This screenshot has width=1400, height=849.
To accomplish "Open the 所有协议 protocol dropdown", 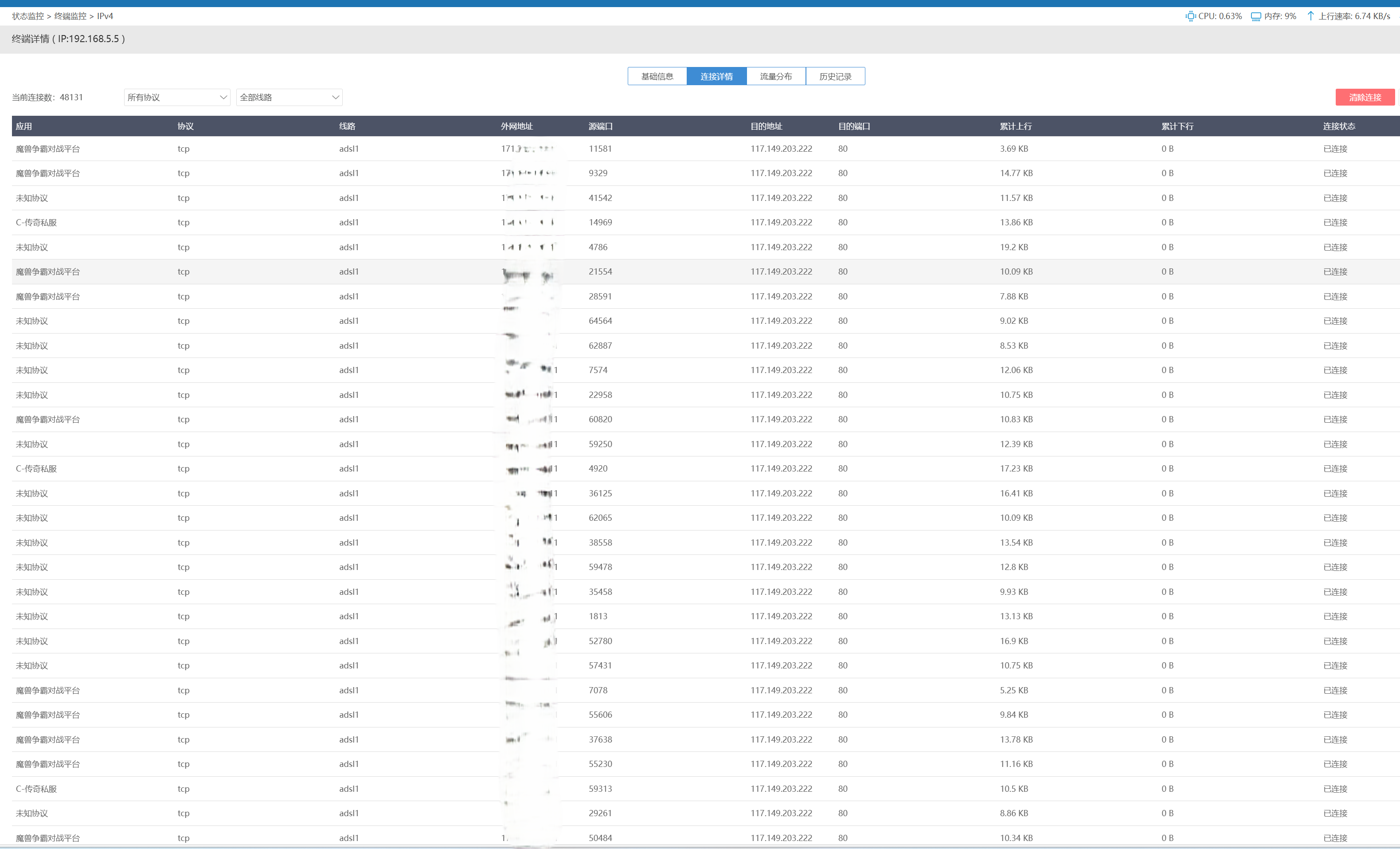I will tap(177, 97).
